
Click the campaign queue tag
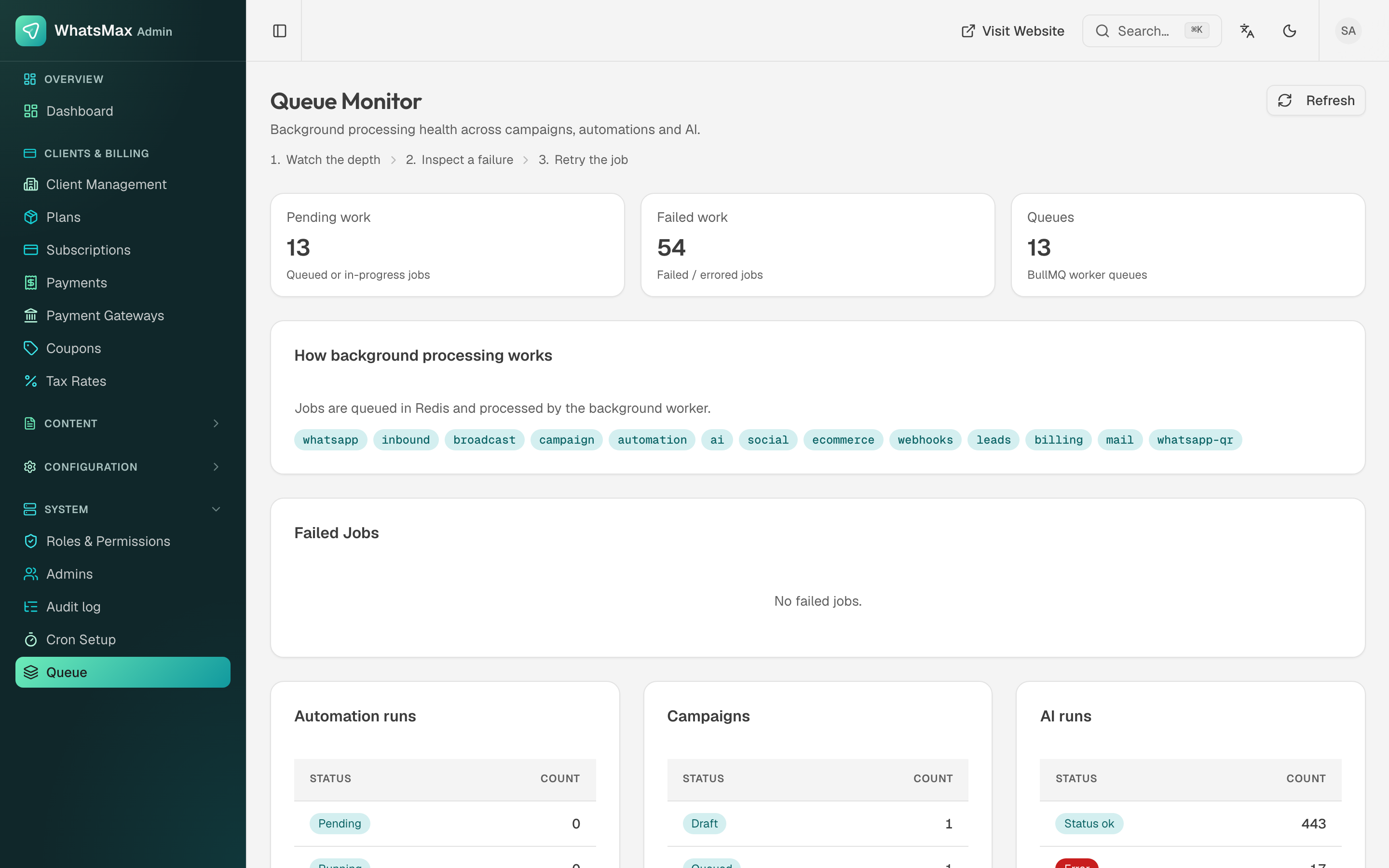point(567,440)
